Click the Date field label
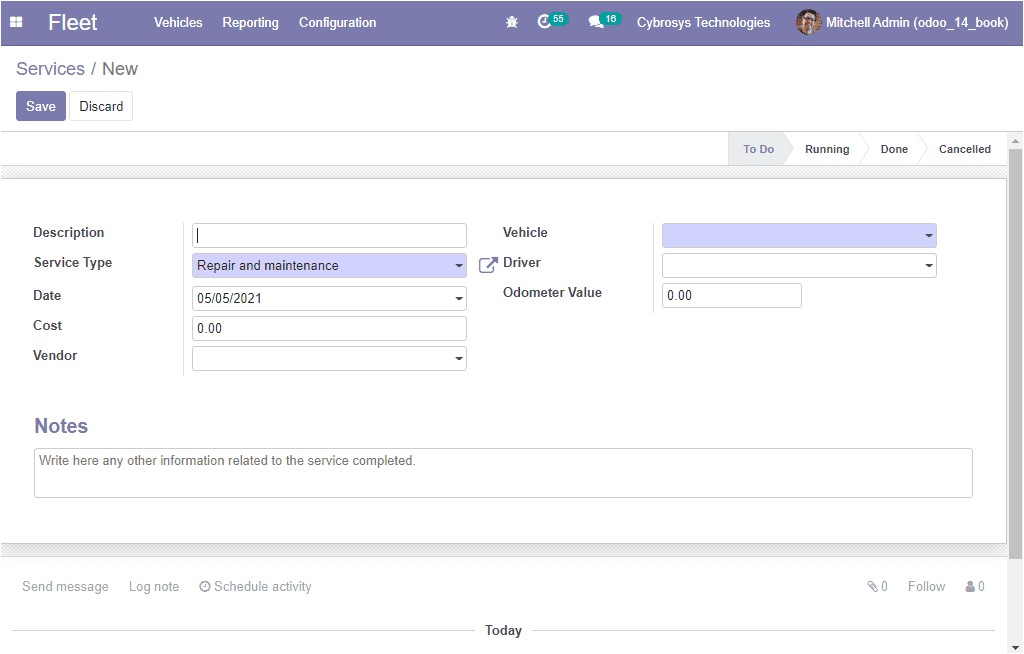The image size is (1024, 654). coord(47,295)
